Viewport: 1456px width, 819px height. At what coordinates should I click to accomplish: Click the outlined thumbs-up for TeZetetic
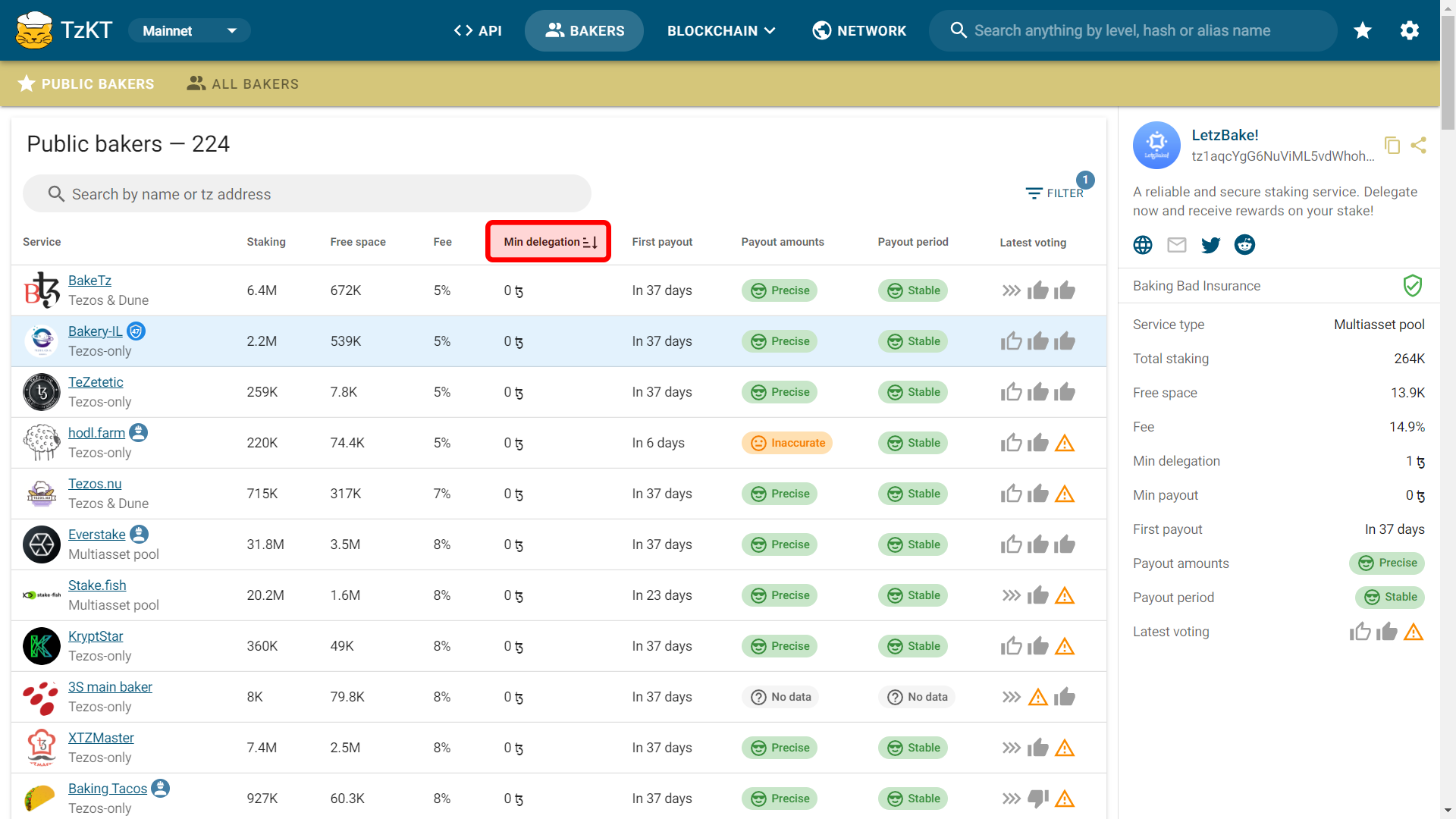(1011, 392)
